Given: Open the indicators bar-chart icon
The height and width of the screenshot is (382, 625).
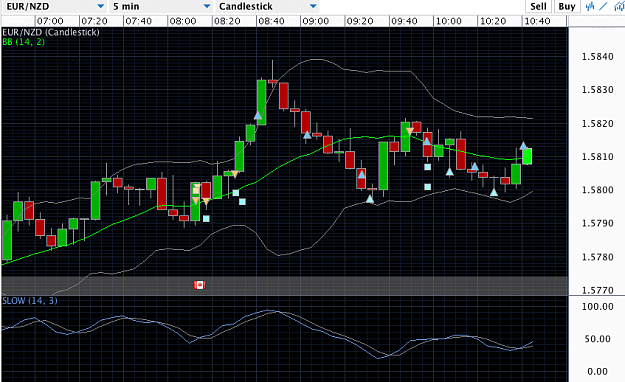Looking at the screenshot, I should click(x=590, y=6).
